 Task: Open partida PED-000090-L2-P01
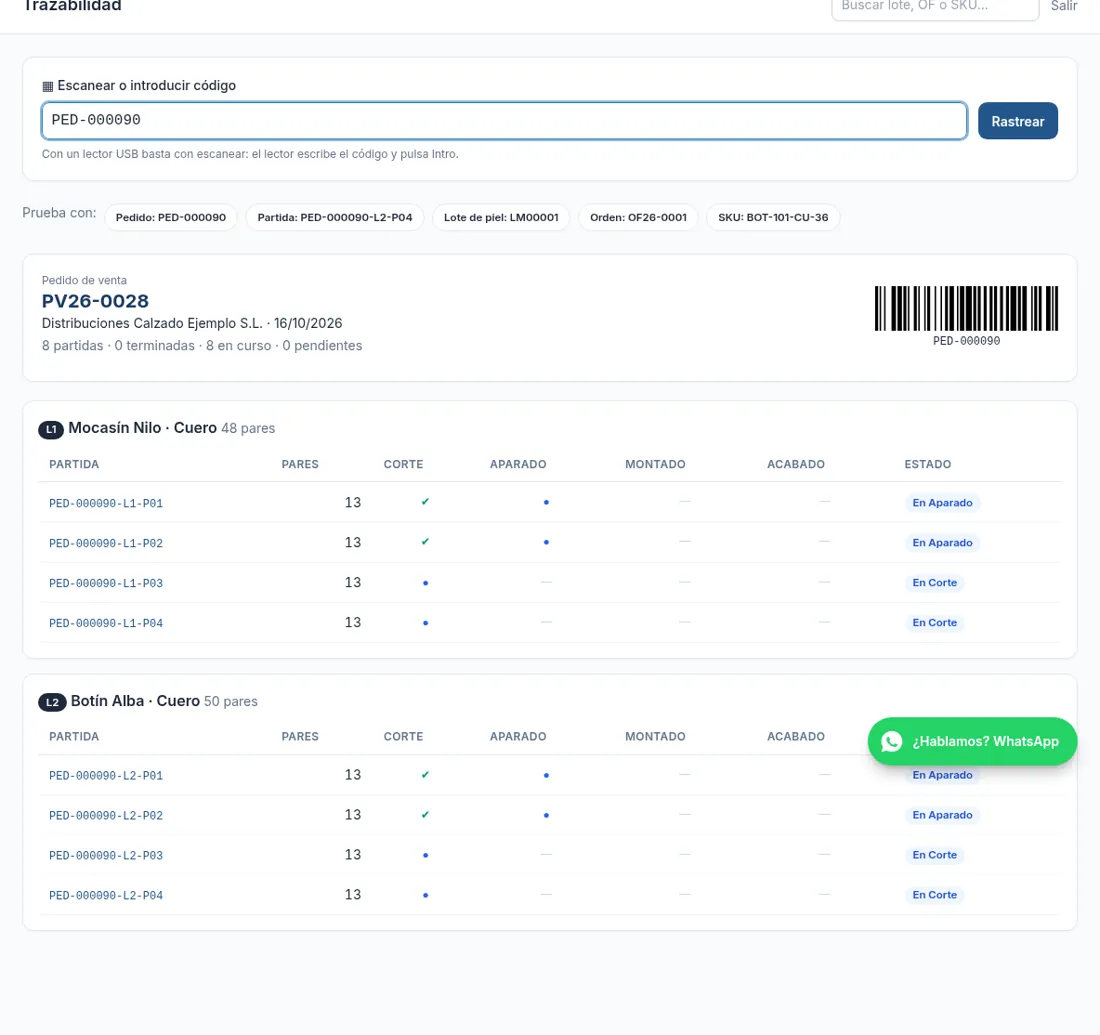click(x=106, y=776)
